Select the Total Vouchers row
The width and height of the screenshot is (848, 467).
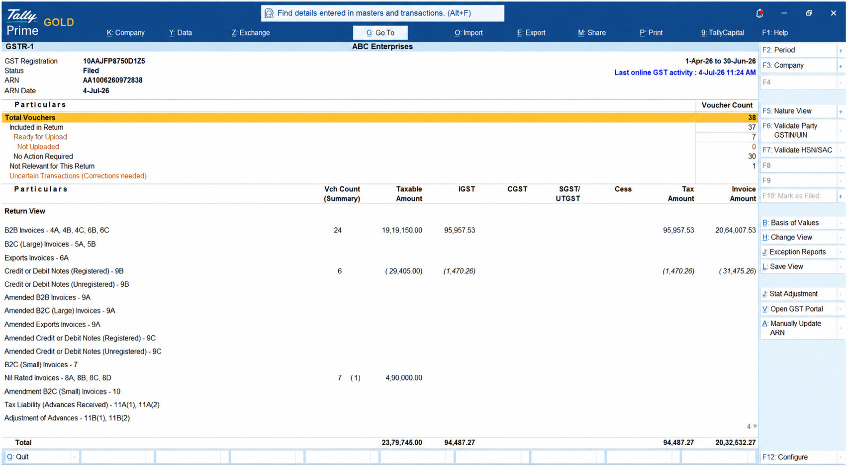[380, 117]
